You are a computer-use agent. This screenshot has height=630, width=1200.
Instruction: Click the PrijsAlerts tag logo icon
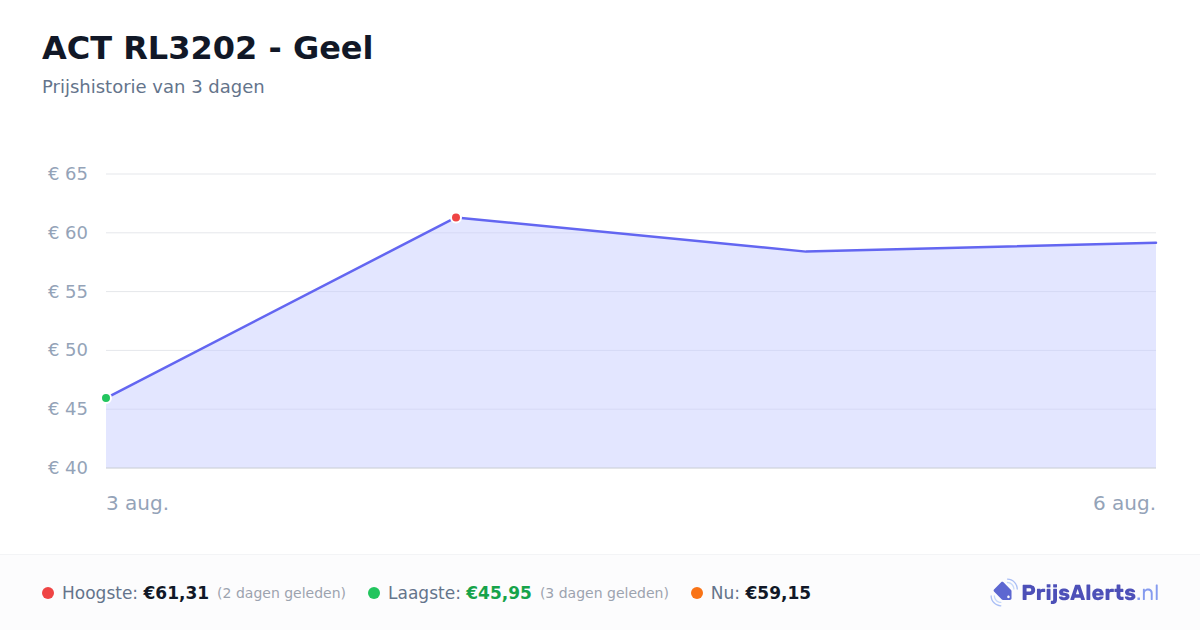click(x=1003, y=593)
